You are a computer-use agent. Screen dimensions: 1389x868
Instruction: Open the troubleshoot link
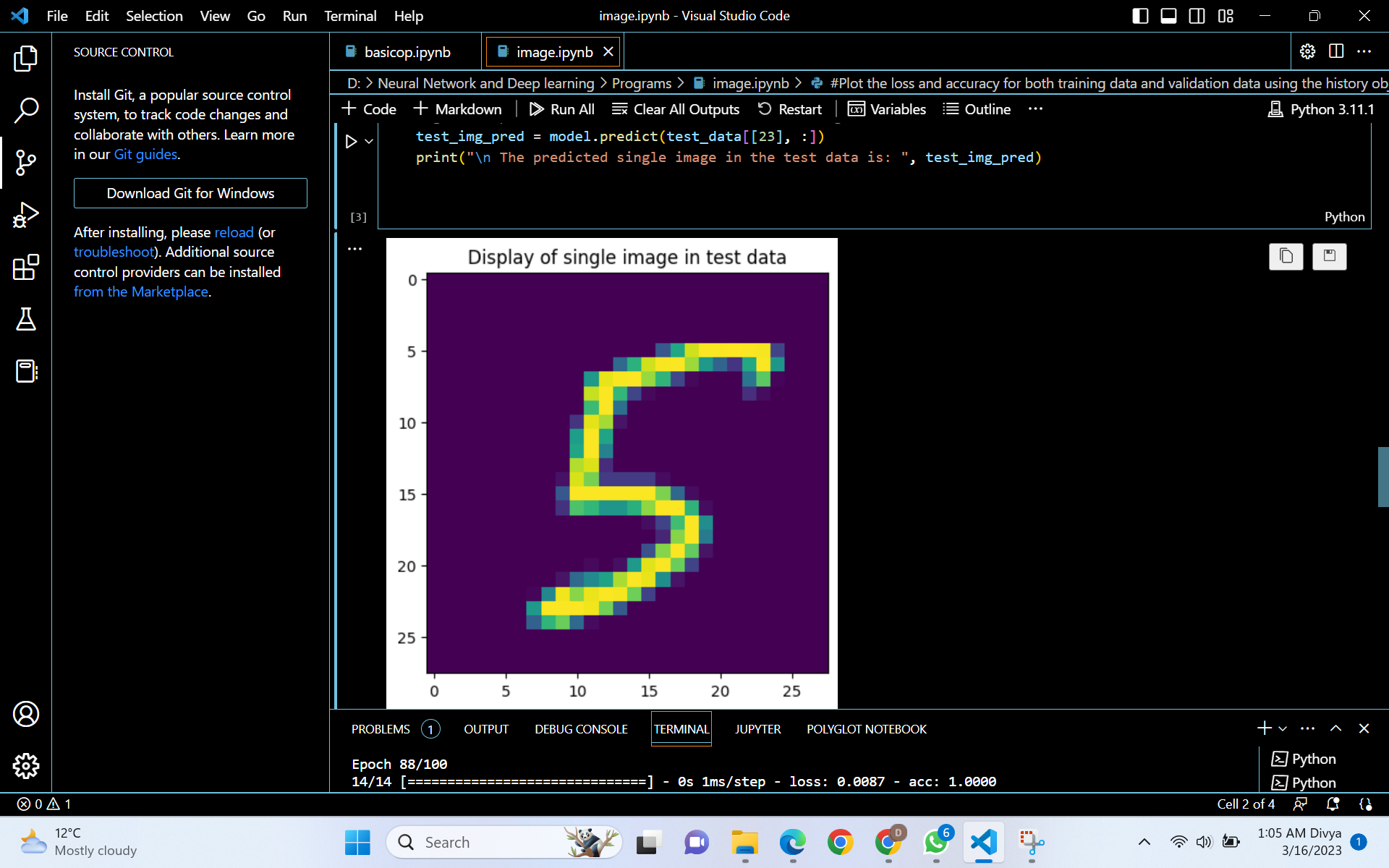(x=114, y=252)
